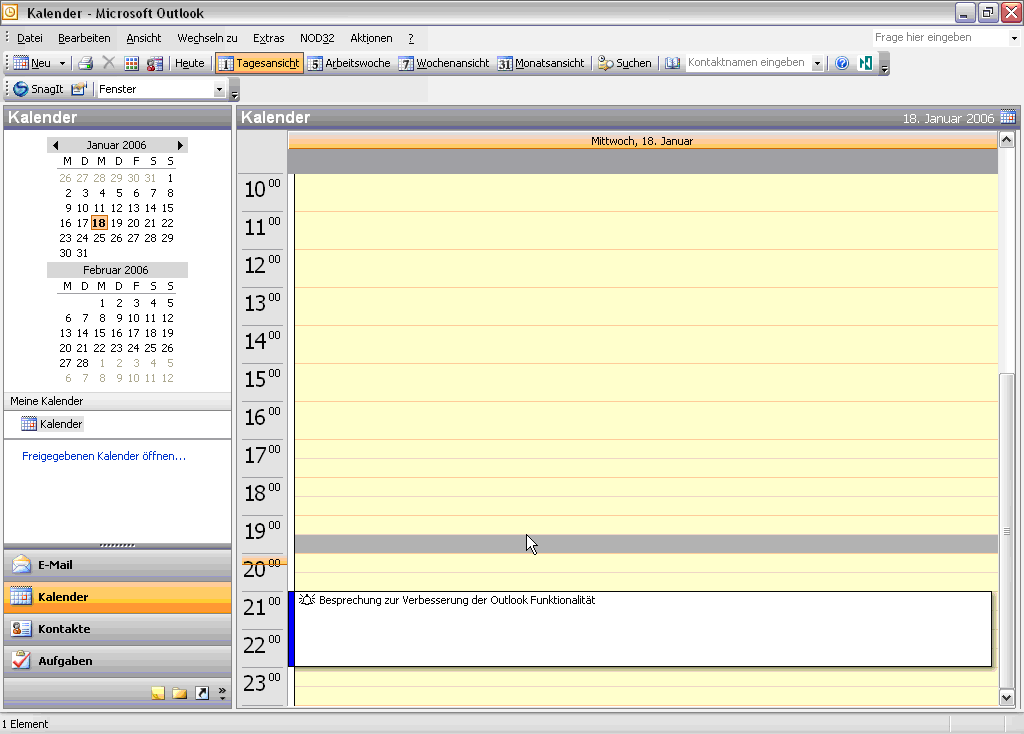Click the shortcuts icon in navigation pane
Screen dimensions: 1024x734
tap(202, 693)
